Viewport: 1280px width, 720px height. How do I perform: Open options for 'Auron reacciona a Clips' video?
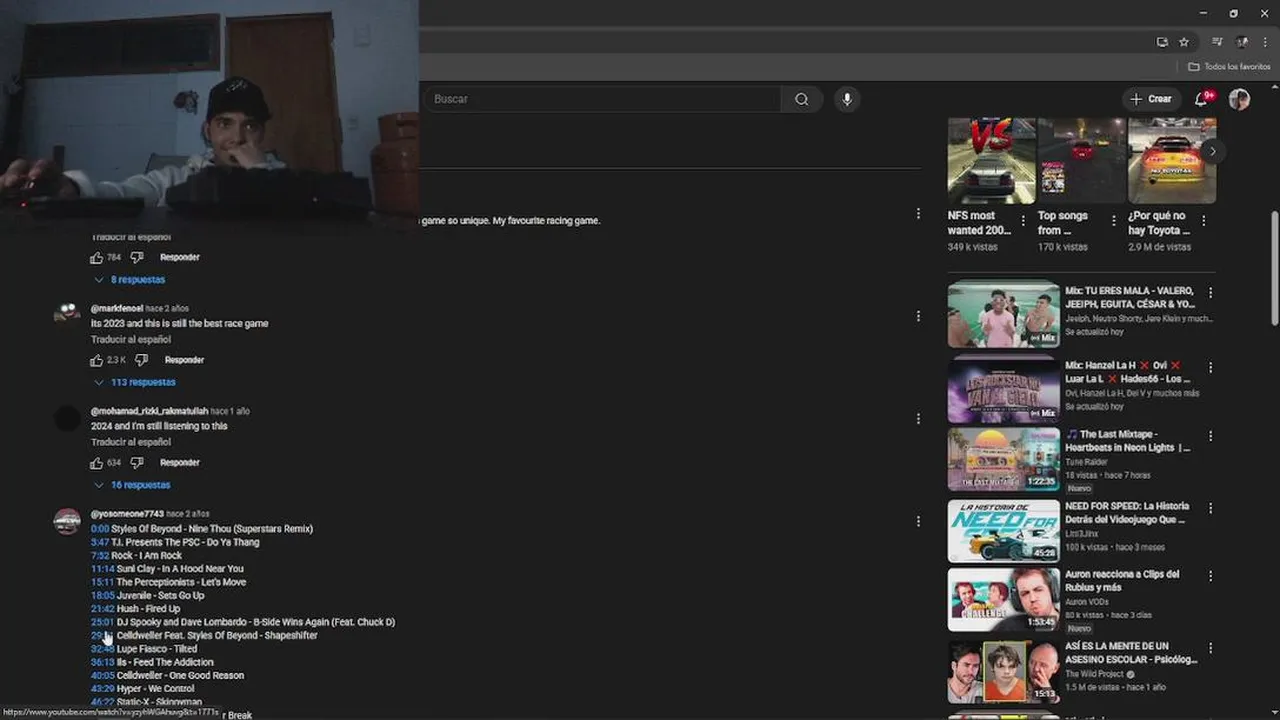(1210, 576)
